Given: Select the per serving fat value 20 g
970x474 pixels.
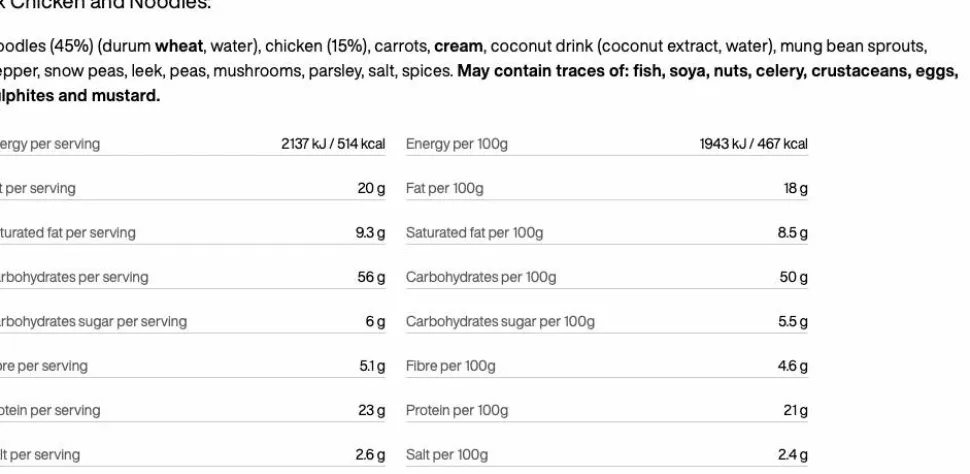Looking at the screenshot, I should (371, 189).
